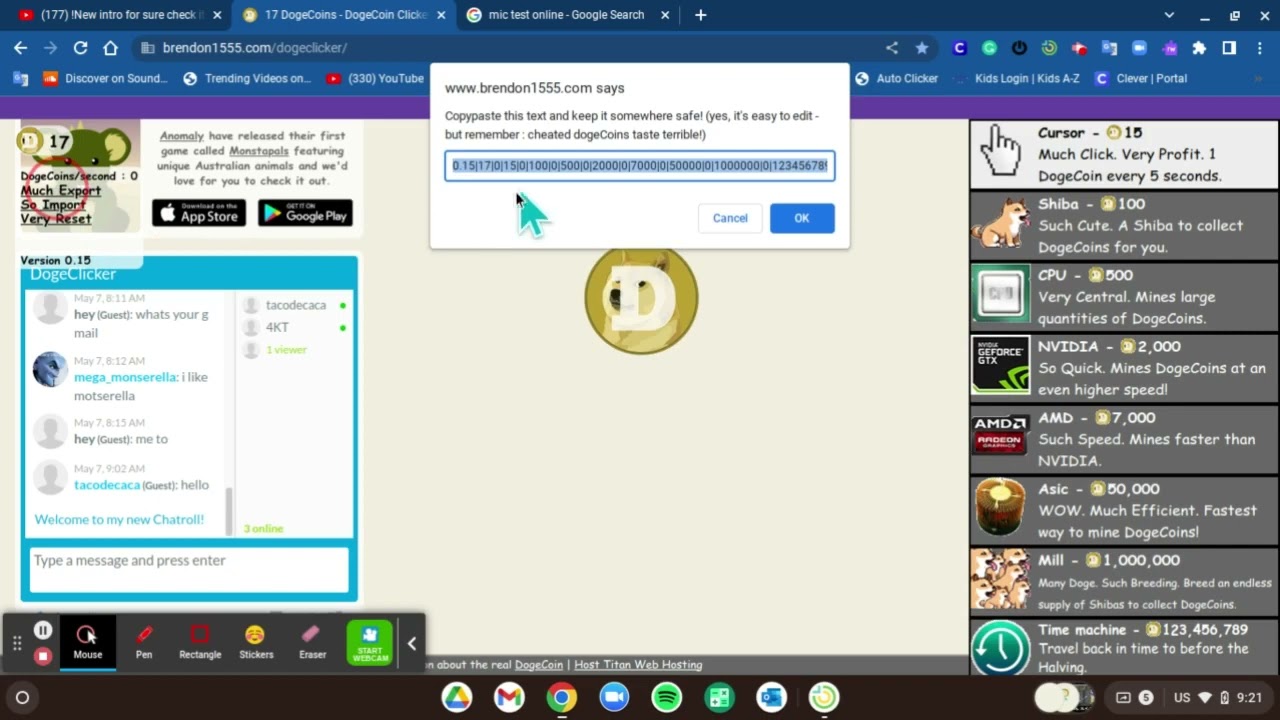Screen dimensions: 1280x720
Task: Open system tray clock 9:21
Action: click(1249, 697)
